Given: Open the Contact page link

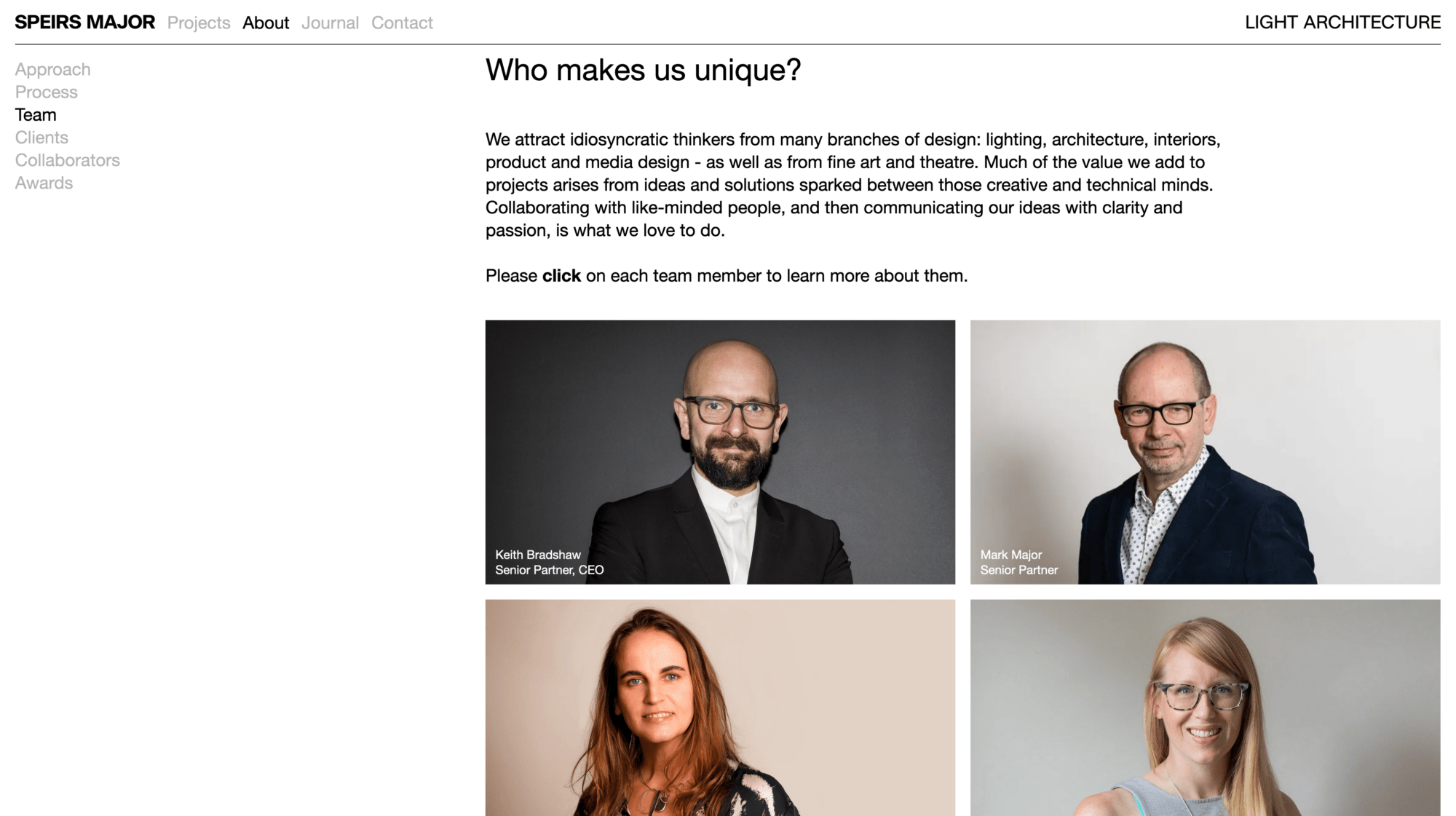Looking at the screenshot, I should [402, 23].
